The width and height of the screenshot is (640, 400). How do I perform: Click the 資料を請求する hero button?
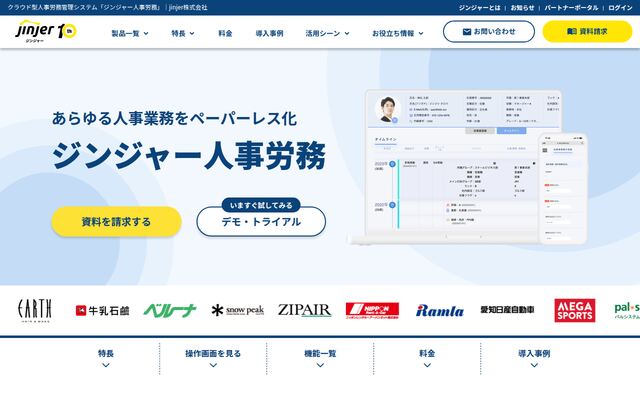[x=116, y=222]
